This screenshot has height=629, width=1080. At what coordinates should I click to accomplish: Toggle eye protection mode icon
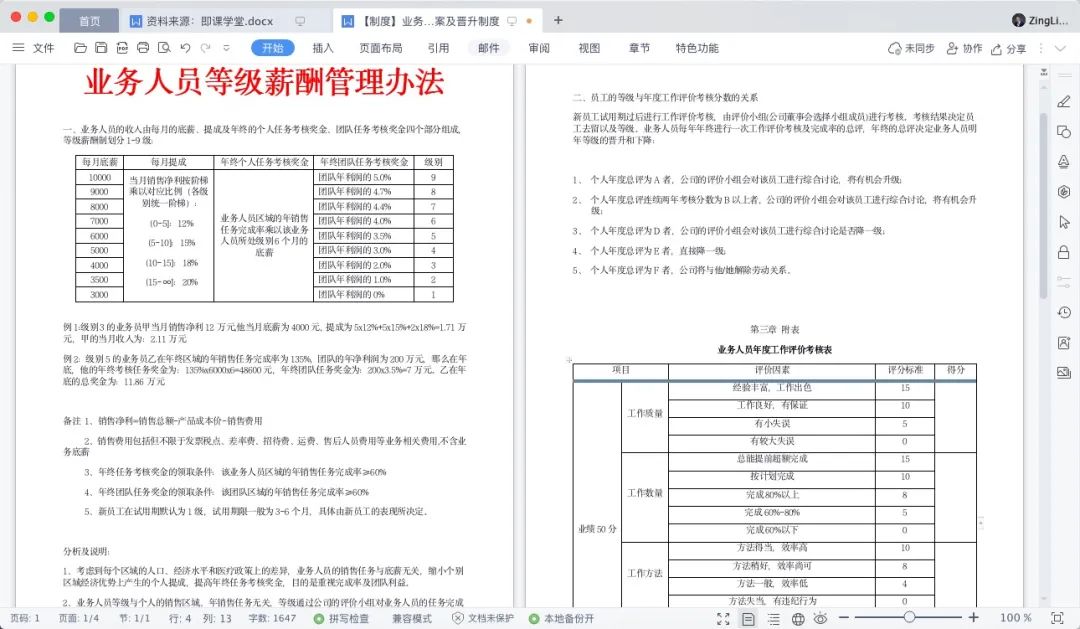tap(820, 618)
